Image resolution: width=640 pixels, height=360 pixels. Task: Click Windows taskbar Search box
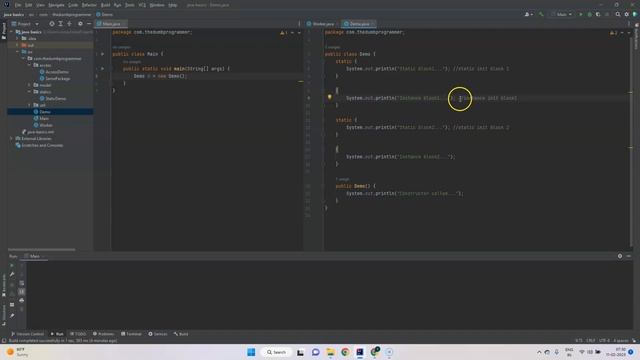(x=276, y=352)
